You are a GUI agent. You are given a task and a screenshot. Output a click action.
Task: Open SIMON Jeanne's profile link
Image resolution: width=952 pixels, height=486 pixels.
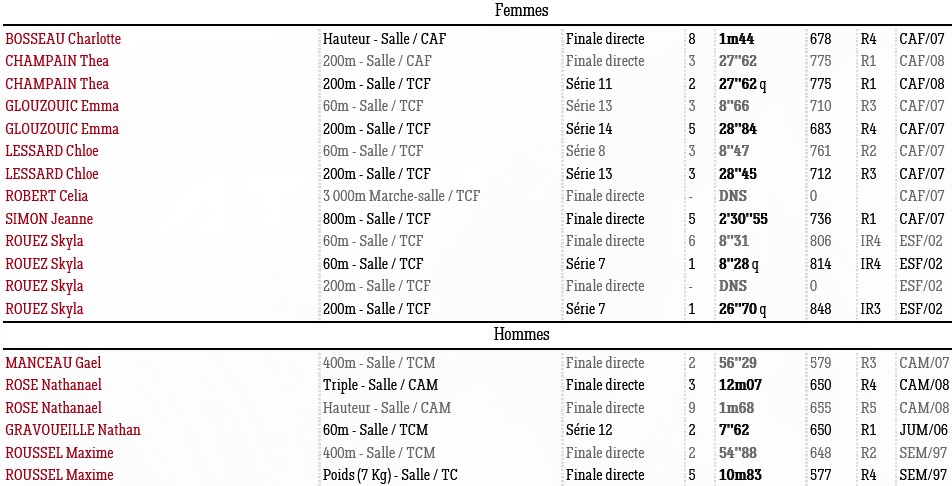click(49, 219)
